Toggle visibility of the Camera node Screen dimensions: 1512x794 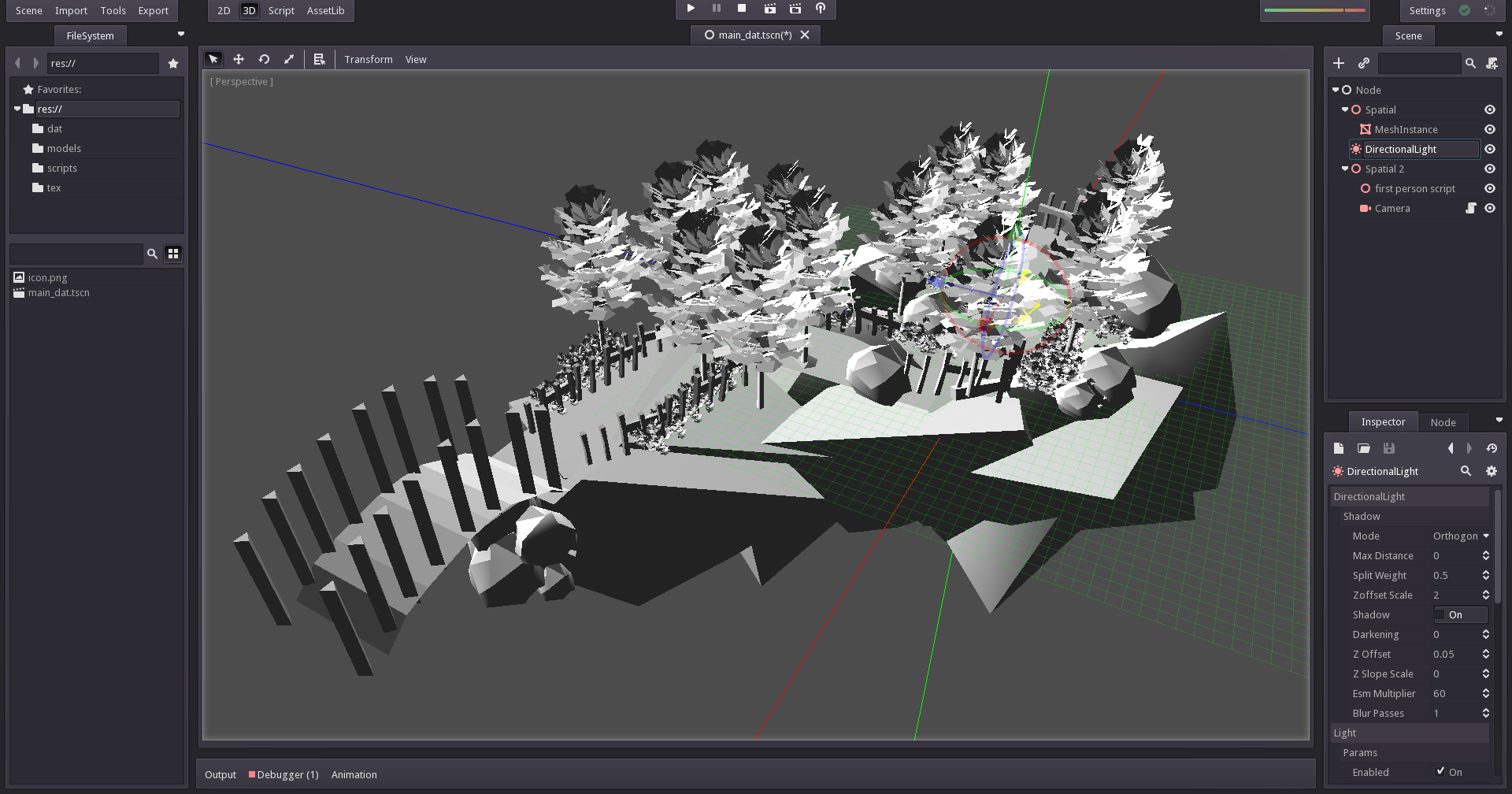(1490, 208)
